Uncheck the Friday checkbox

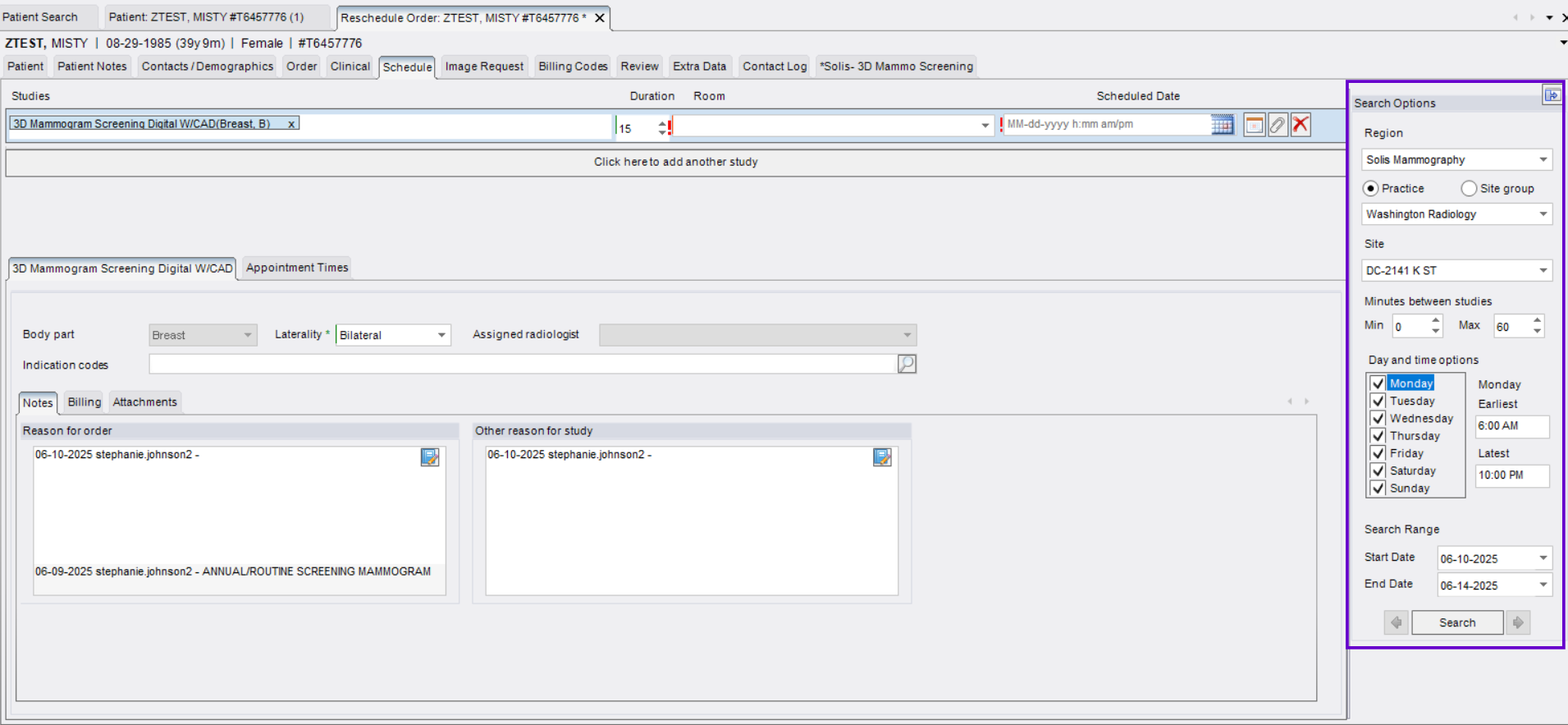(x=1378, y=453)
